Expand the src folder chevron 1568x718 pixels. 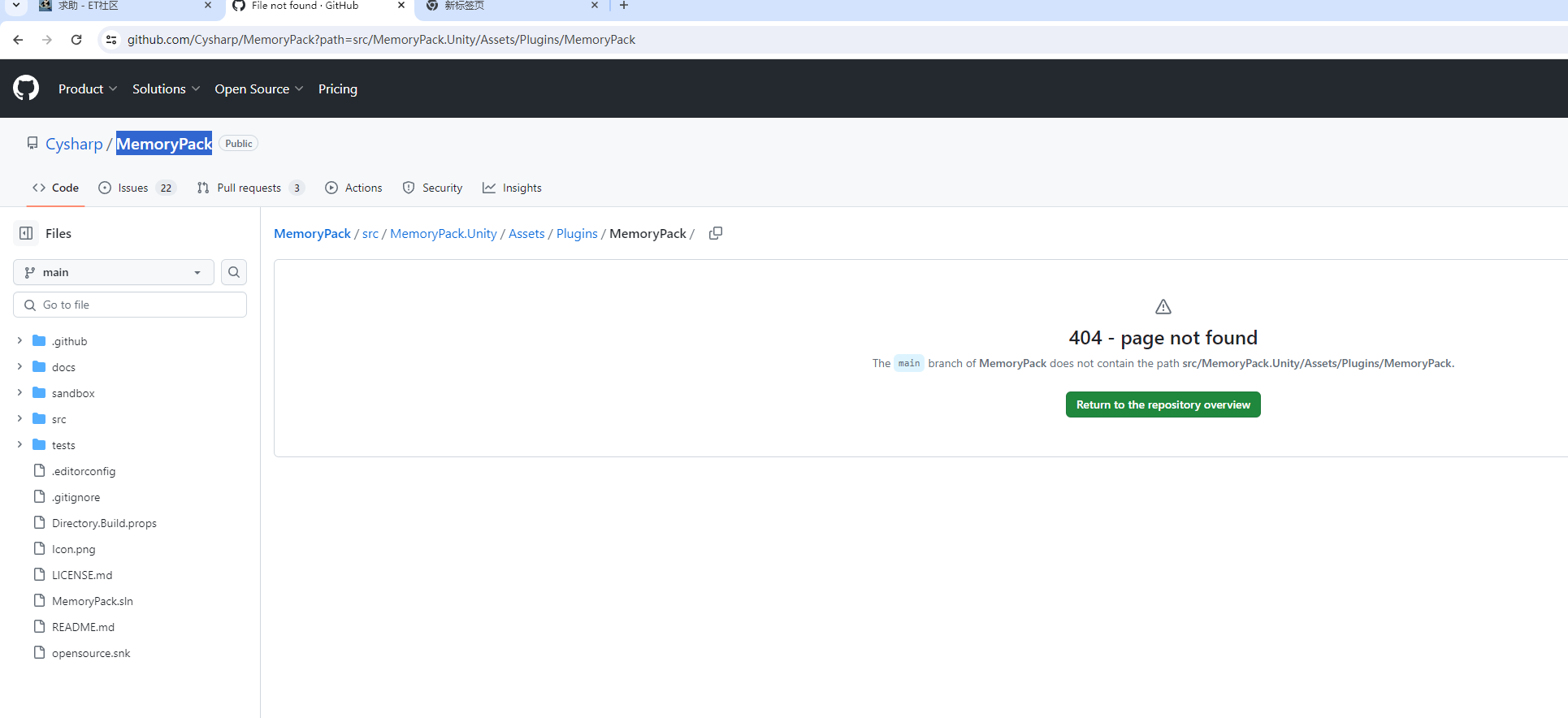coord(19,419)
